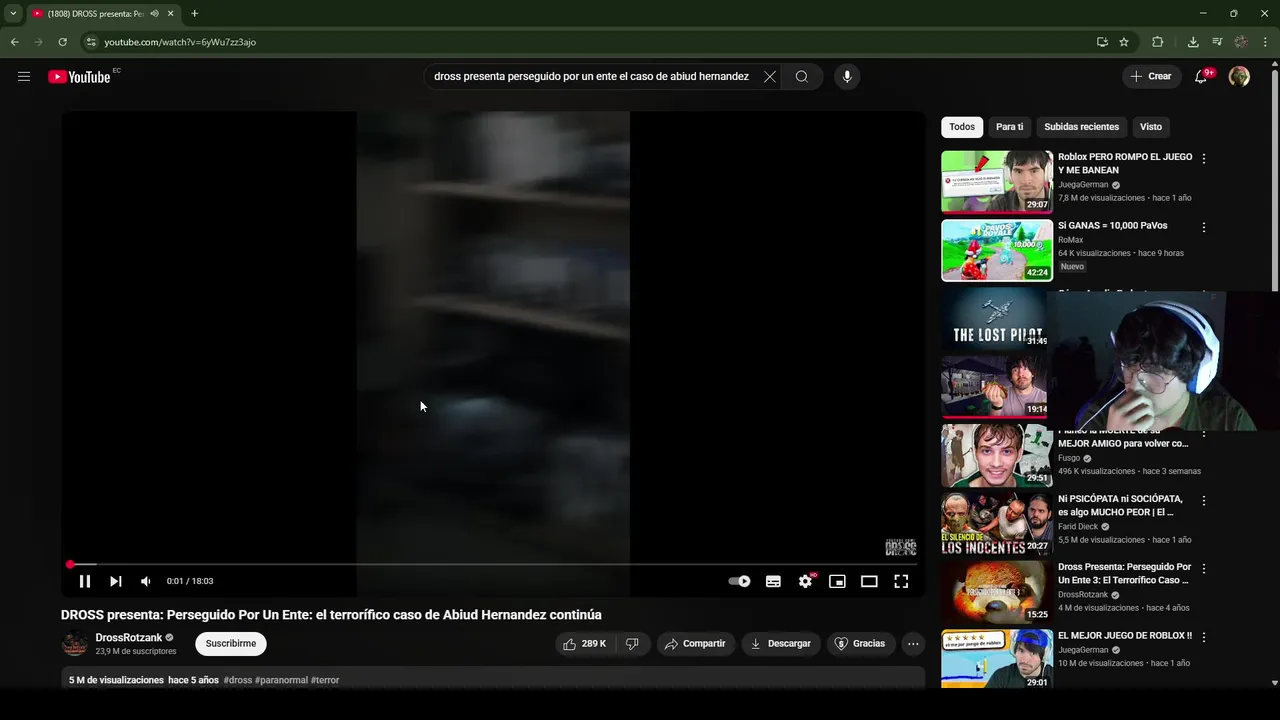
Task: Pause the video
Action: click(85, 581)
